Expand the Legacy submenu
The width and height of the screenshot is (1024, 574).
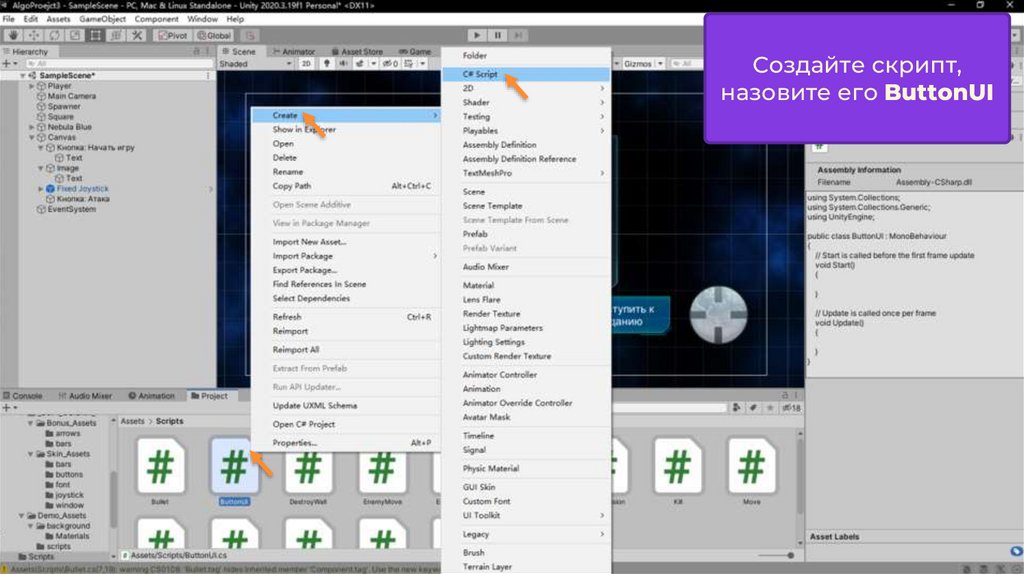(526, 534)
